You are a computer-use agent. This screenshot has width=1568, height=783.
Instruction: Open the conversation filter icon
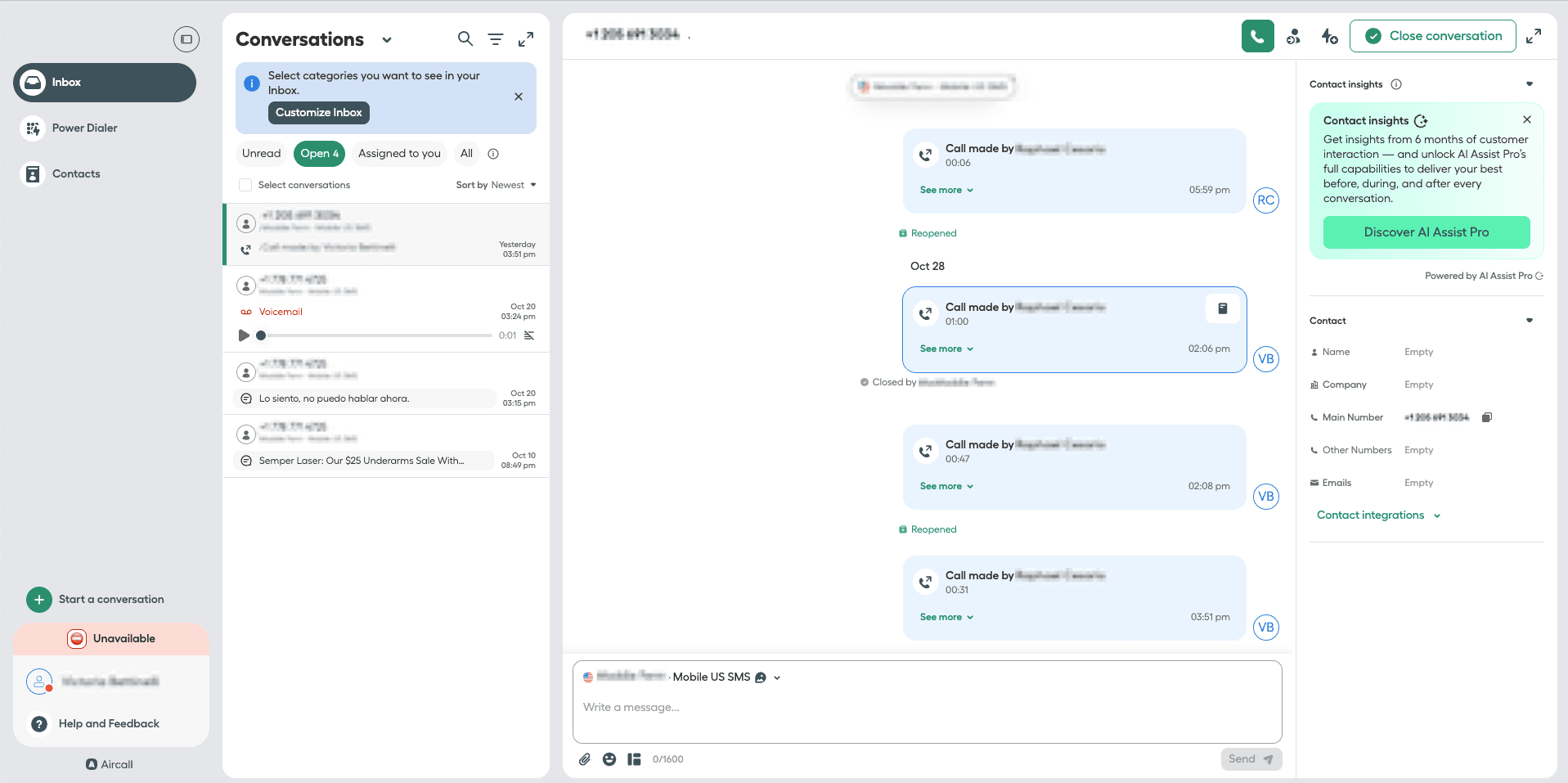496,38
